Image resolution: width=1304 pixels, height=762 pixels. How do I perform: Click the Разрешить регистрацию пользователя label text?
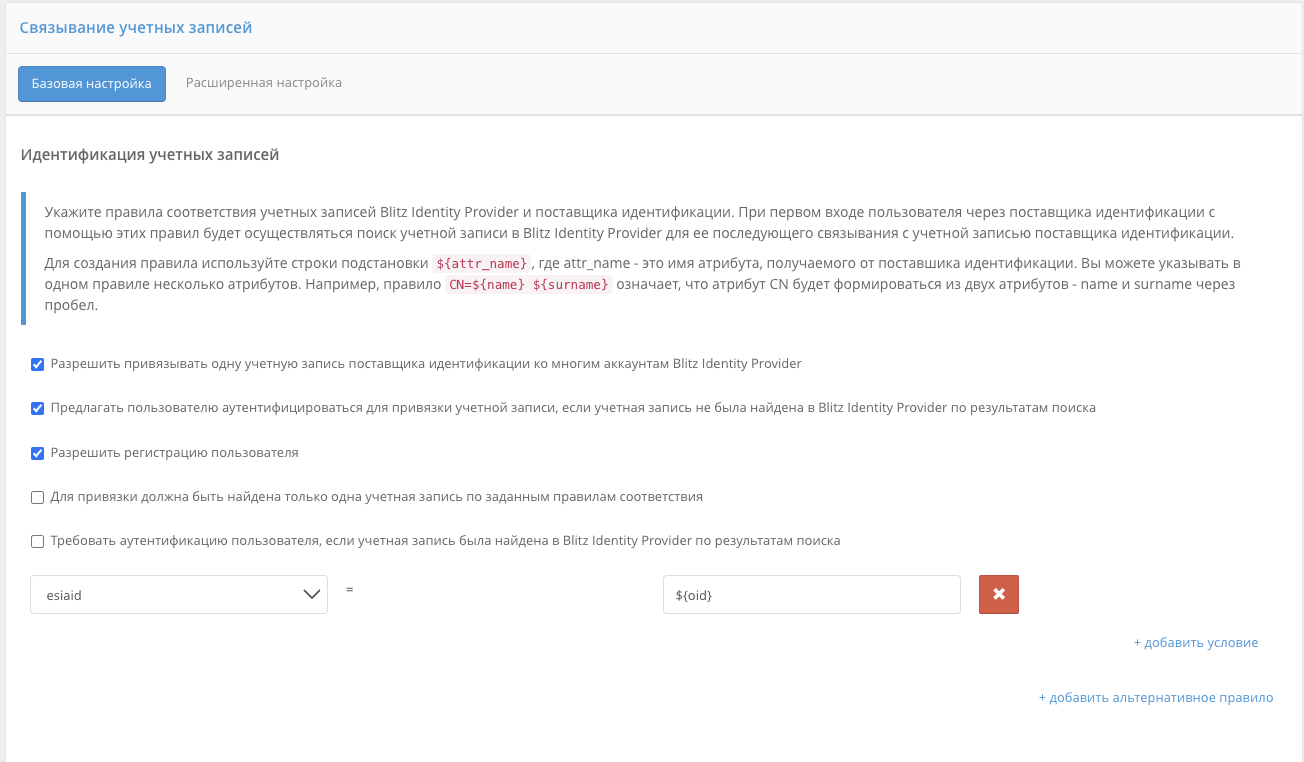[175, 453]
